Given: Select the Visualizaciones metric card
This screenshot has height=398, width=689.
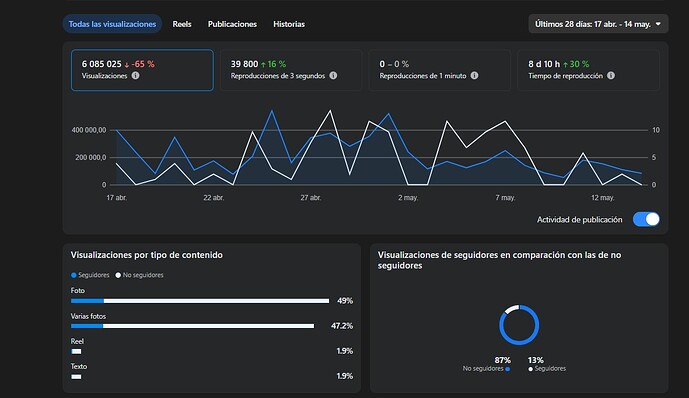Looking at the screenshot, I should click(x=142, y=70).
